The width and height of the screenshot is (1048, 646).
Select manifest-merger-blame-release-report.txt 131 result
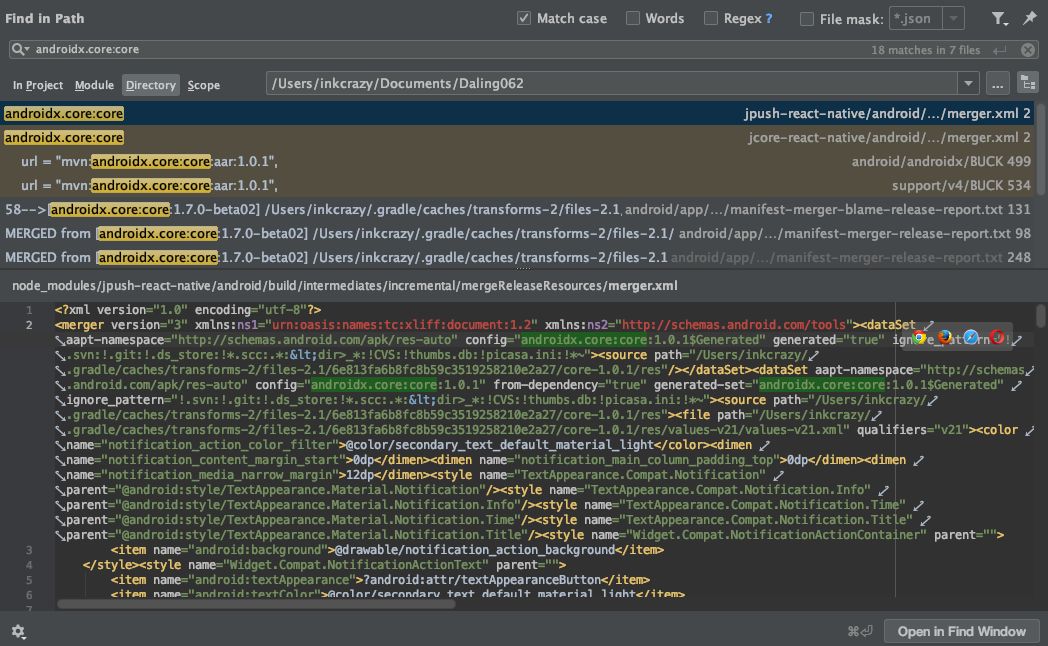pos(517,210)
